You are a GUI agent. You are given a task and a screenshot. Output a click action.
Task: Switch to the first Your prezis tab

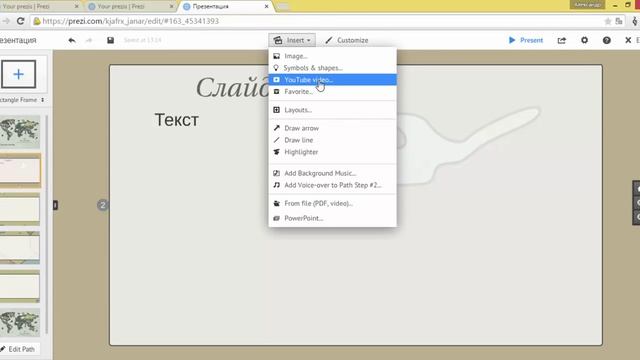(40, 7)
